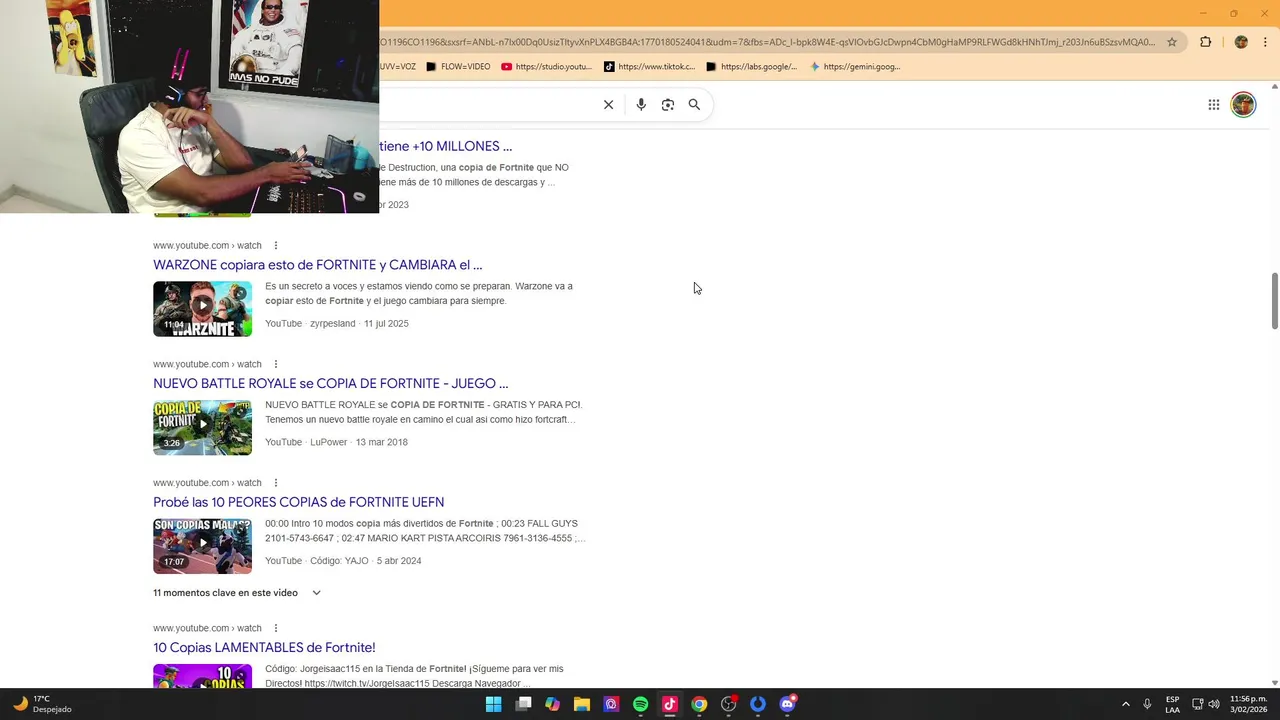Click date 11 jul 2025

click(x=386, y=324)
